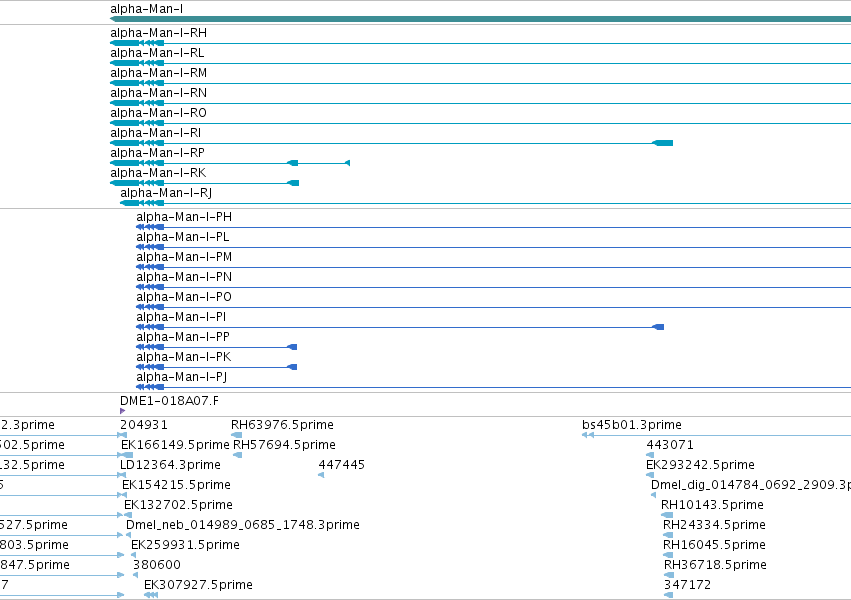
Task: Click the 447445 feature arrow glyph
Action: point(321,475)
